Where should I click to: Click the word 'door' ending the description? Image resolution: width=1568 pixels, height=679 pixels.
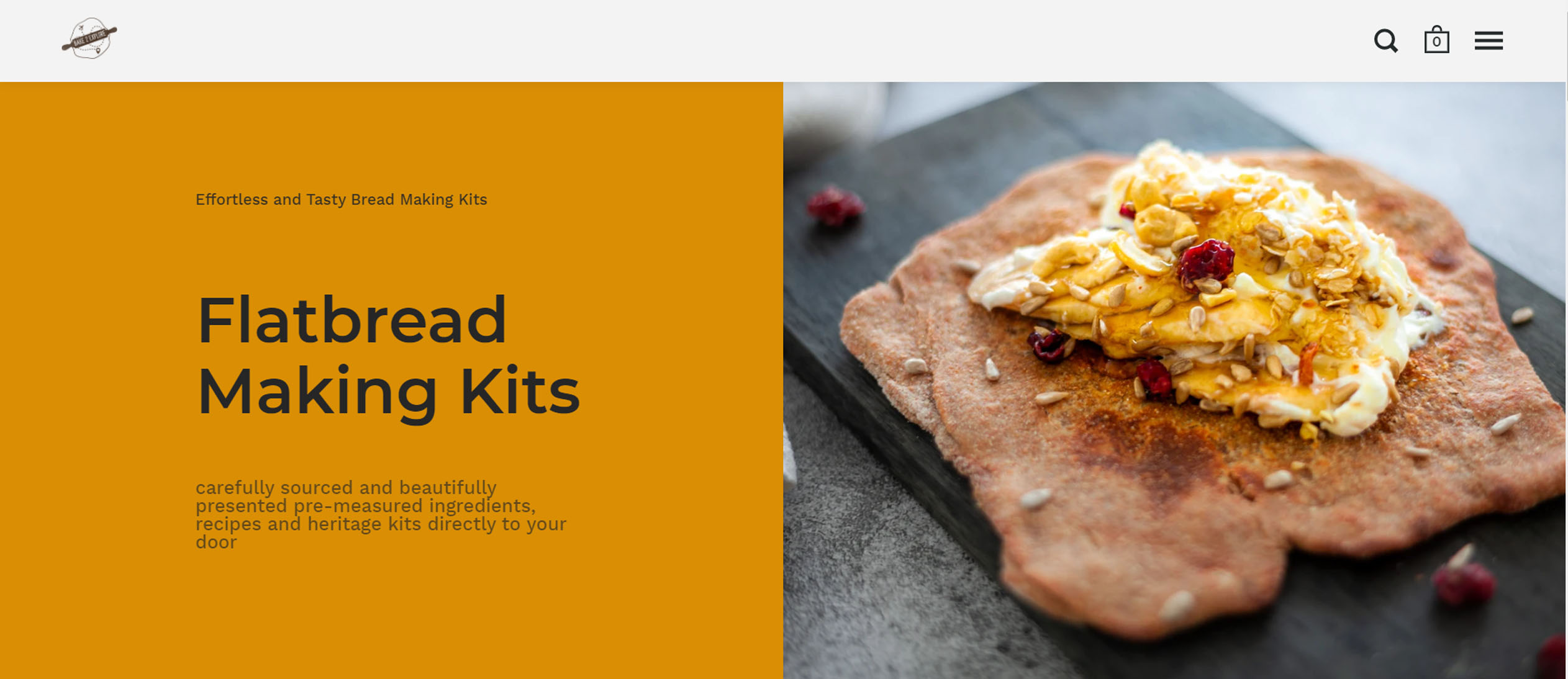pos(216,542)
